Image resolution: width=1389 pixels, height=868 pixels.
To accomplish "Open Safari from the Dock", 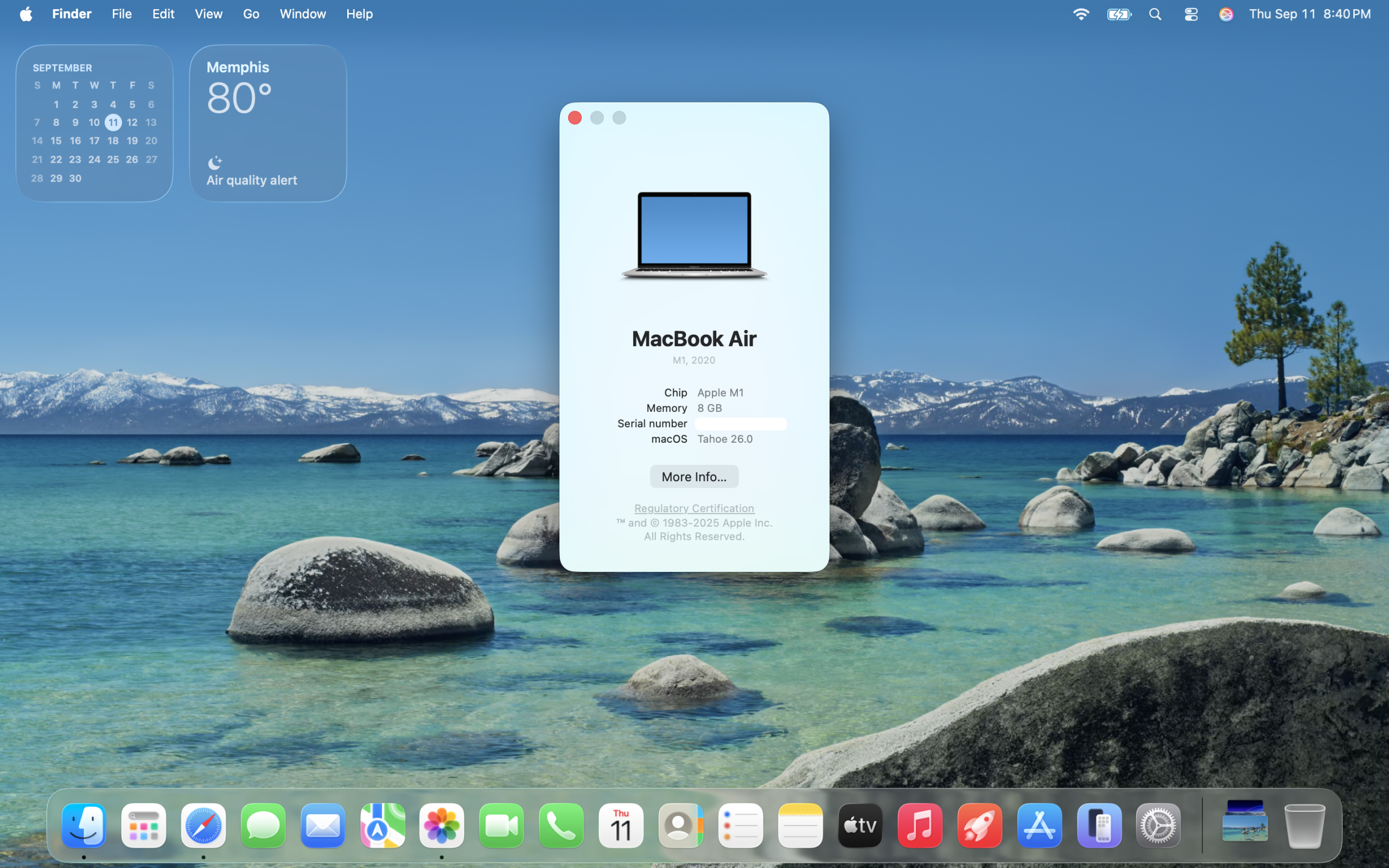I will click(203, 826).
